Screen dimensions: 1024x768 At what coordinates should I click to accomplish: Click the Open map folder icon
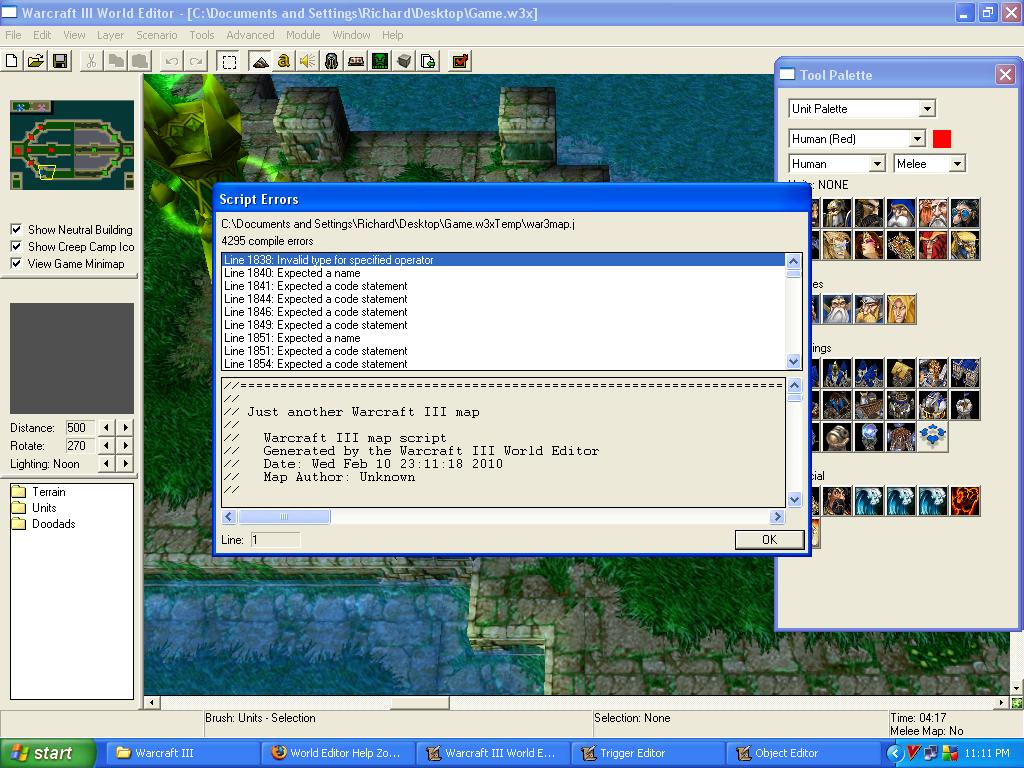click(36, 61)
